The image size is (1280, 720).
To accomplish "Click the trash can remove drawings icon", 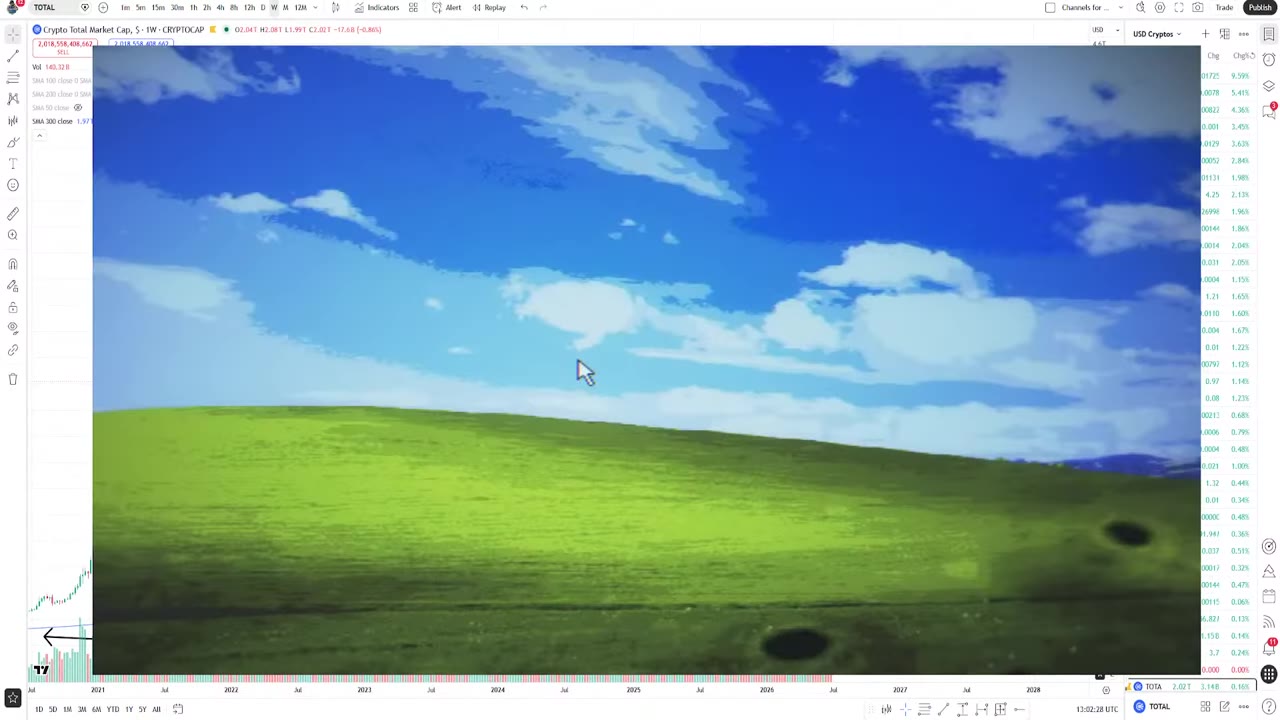I will (x=13, y=379).
